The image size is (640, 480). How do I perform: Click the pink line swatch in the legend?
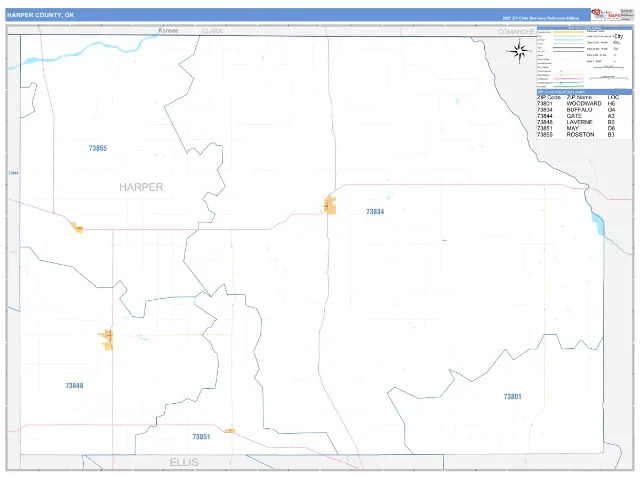click(x=568, y=79)
